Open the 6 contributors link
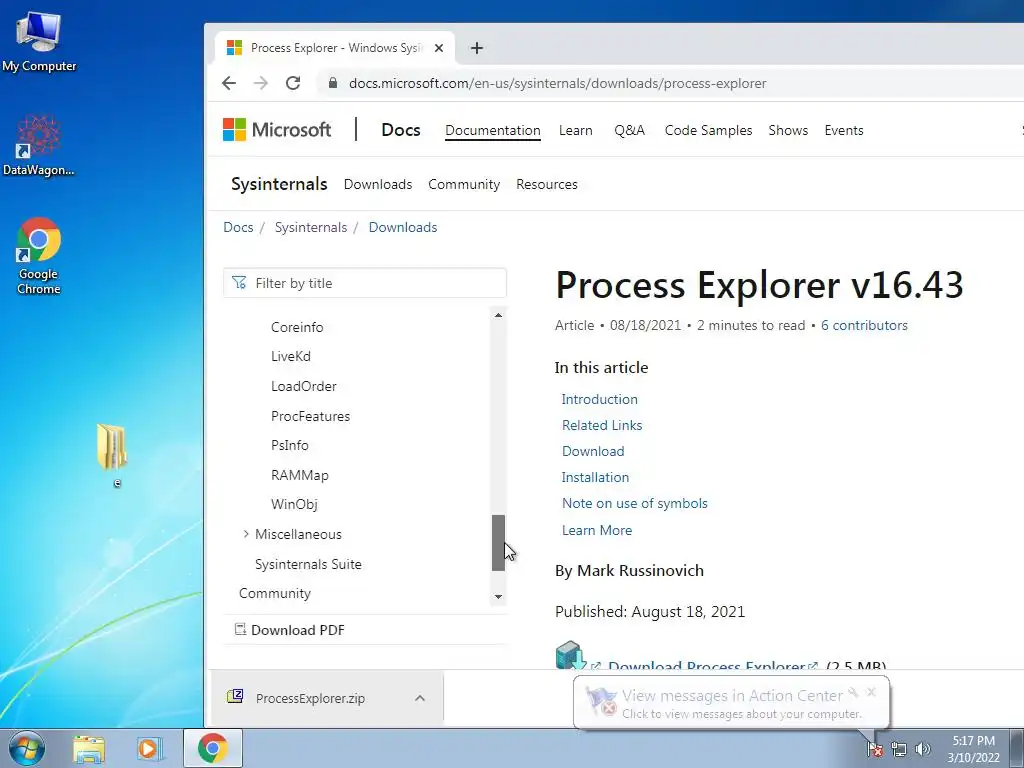Viewport: 1024px width, 768px height. tap(864, 325)
